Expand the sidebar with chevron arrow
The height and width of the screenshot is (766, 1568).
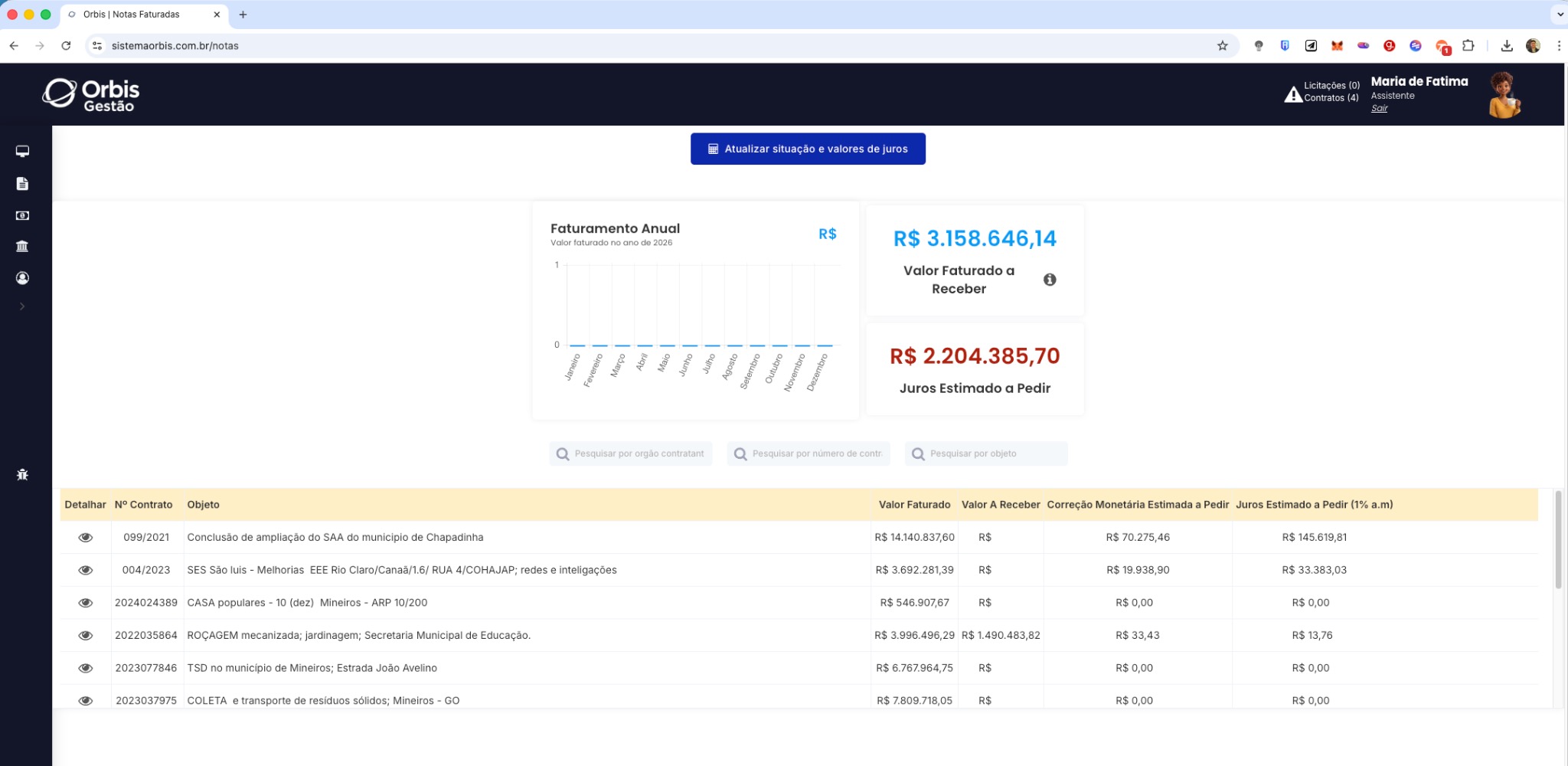click(x=22, y=306)
